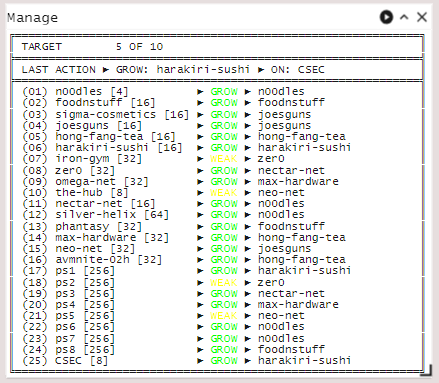Select row (21) ps5 [256]
439x383 pixels.
(187, 315)
